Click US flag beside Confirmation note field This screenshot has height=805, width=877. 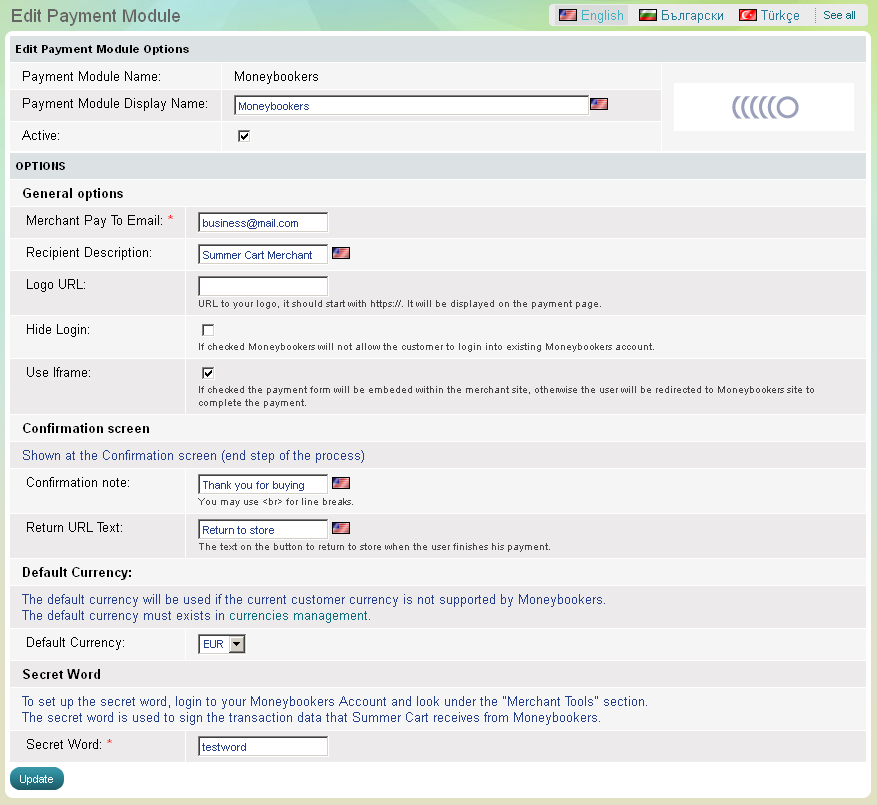tap(341, 484)
